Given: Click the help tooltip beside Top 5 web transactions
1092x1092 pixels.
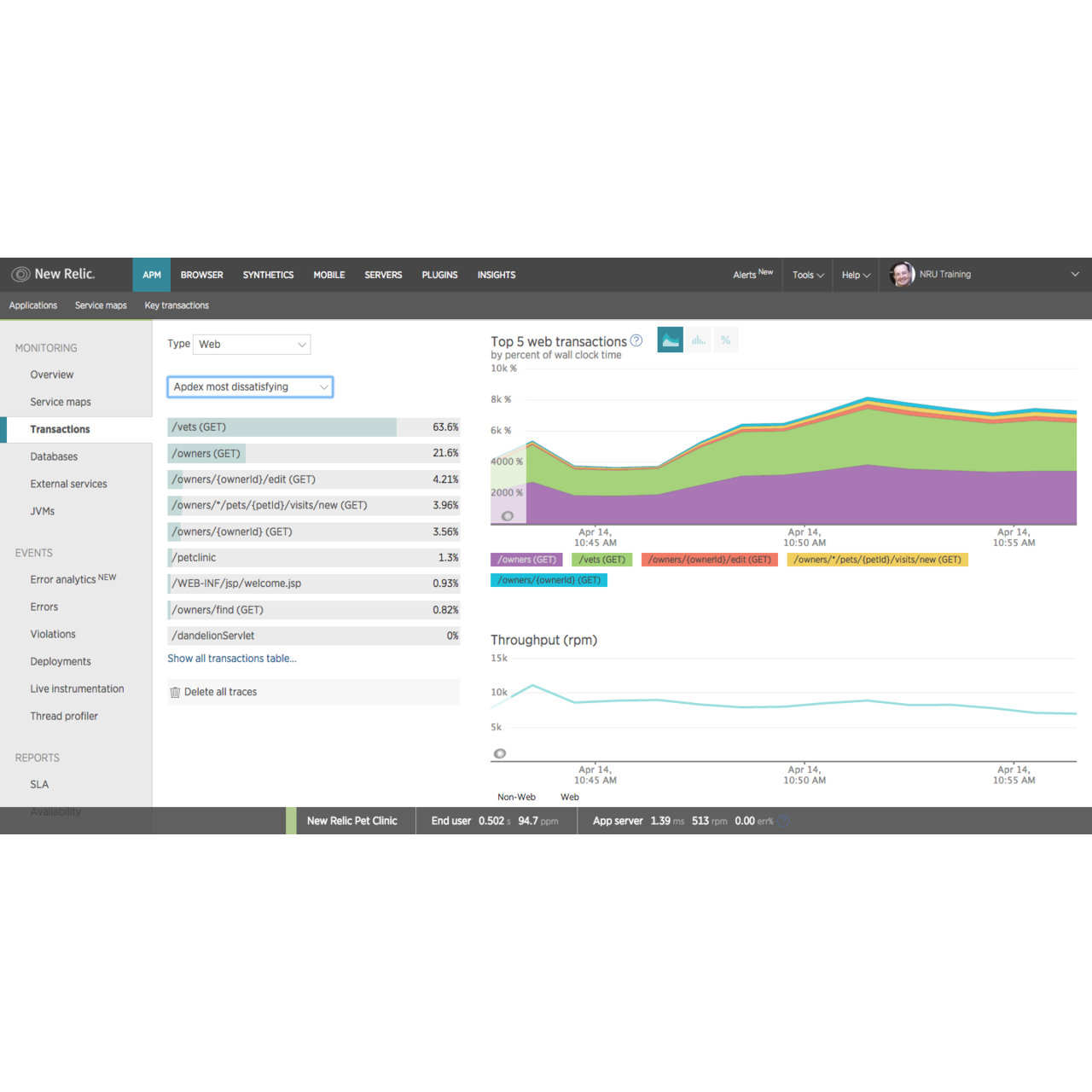Looking at the screenshot, I should click(x=636, y=340).
